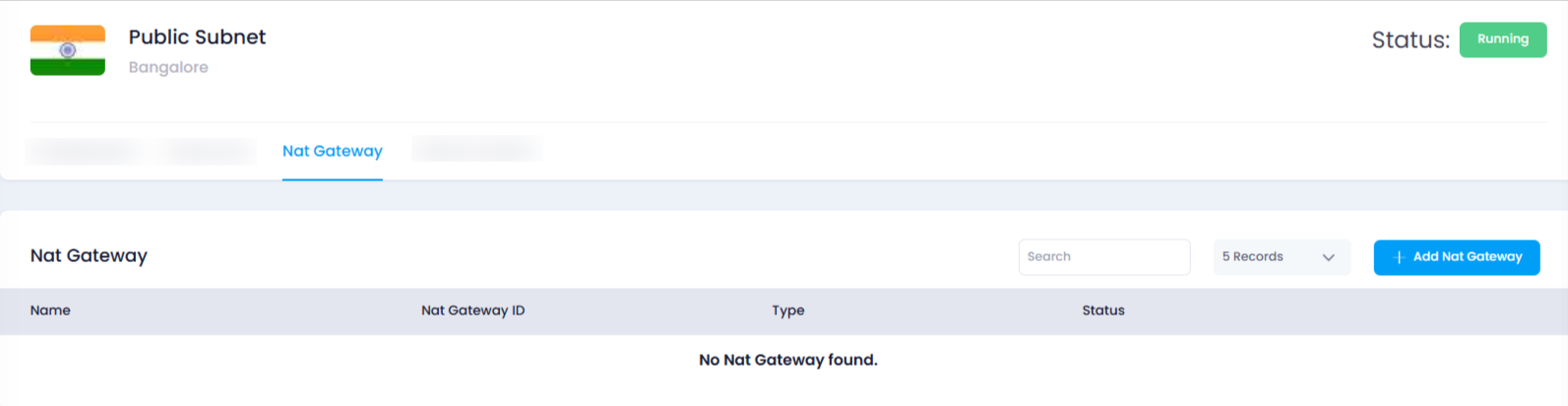Open the 5 Records dropdown
This screenshot has height=406, width=1568.
pyautogui.click(x=1282, y=257)
